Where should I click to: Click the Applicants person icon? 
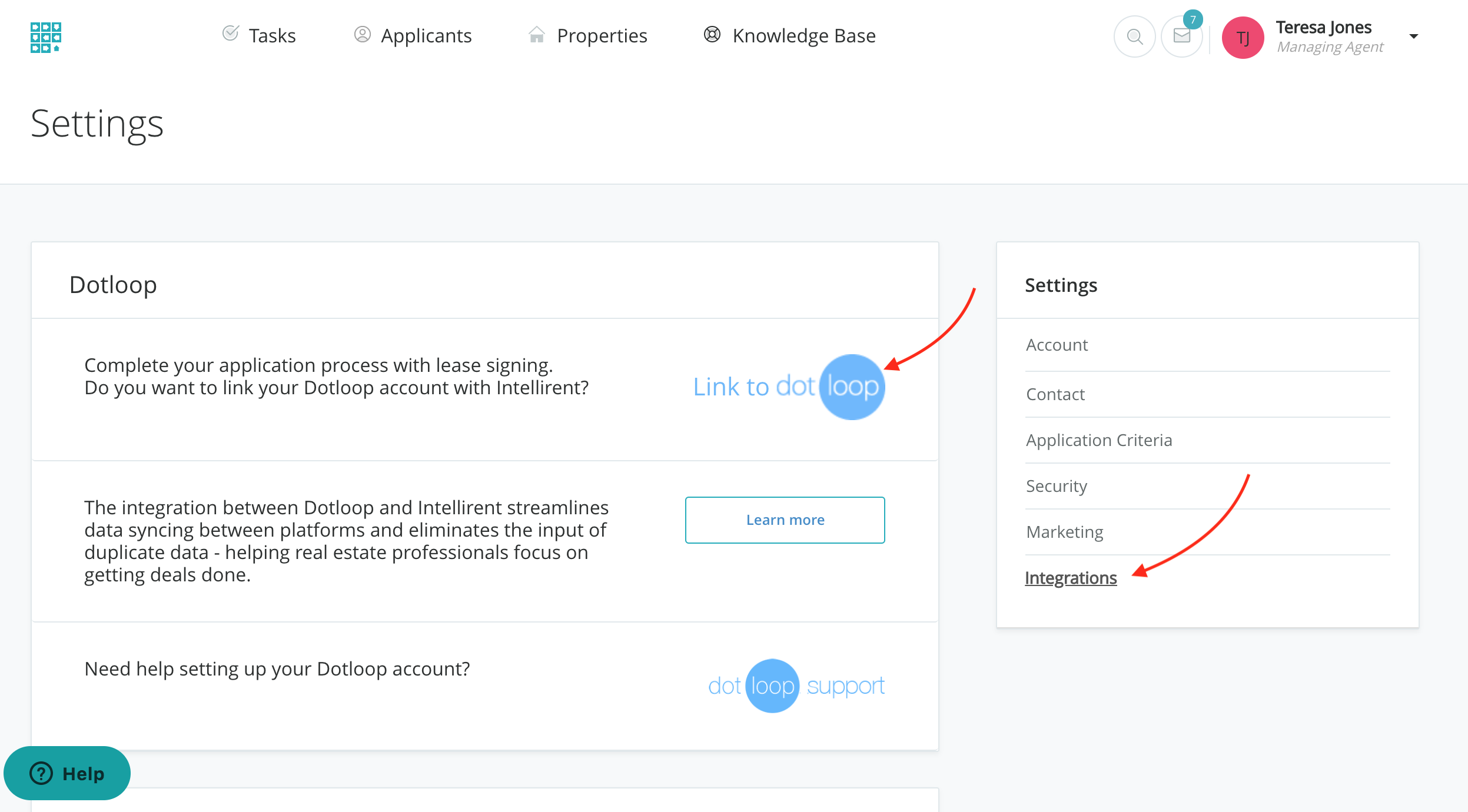[x=362, y=35]
